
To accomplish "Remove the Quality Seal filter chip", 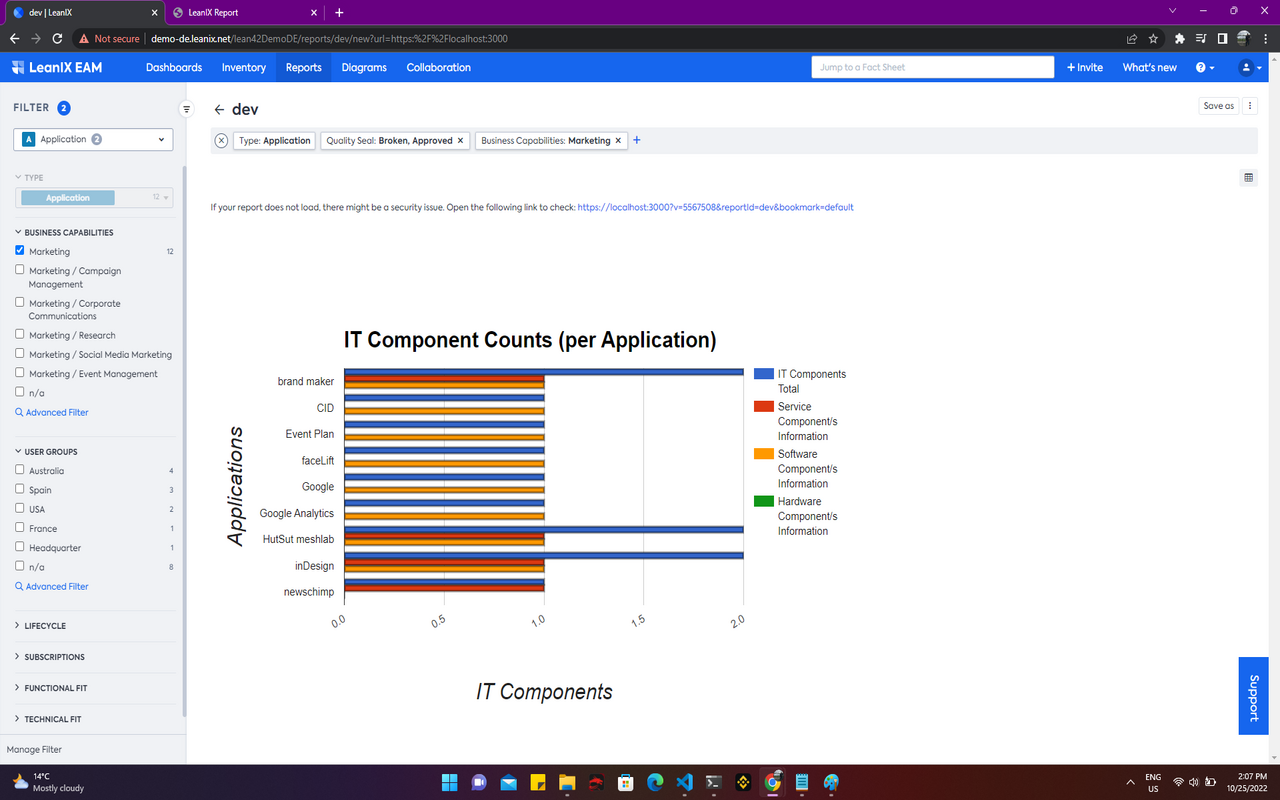I will tap(461, 141).
